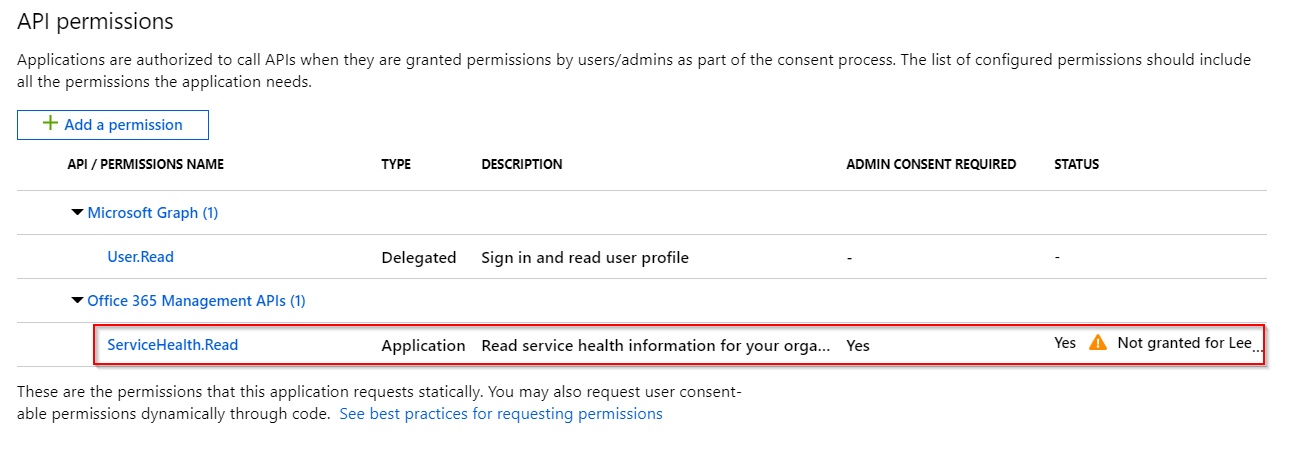Open the Microsoft Graph (1) link
This screenshot has width=1291, height=475.
(153, 213)
